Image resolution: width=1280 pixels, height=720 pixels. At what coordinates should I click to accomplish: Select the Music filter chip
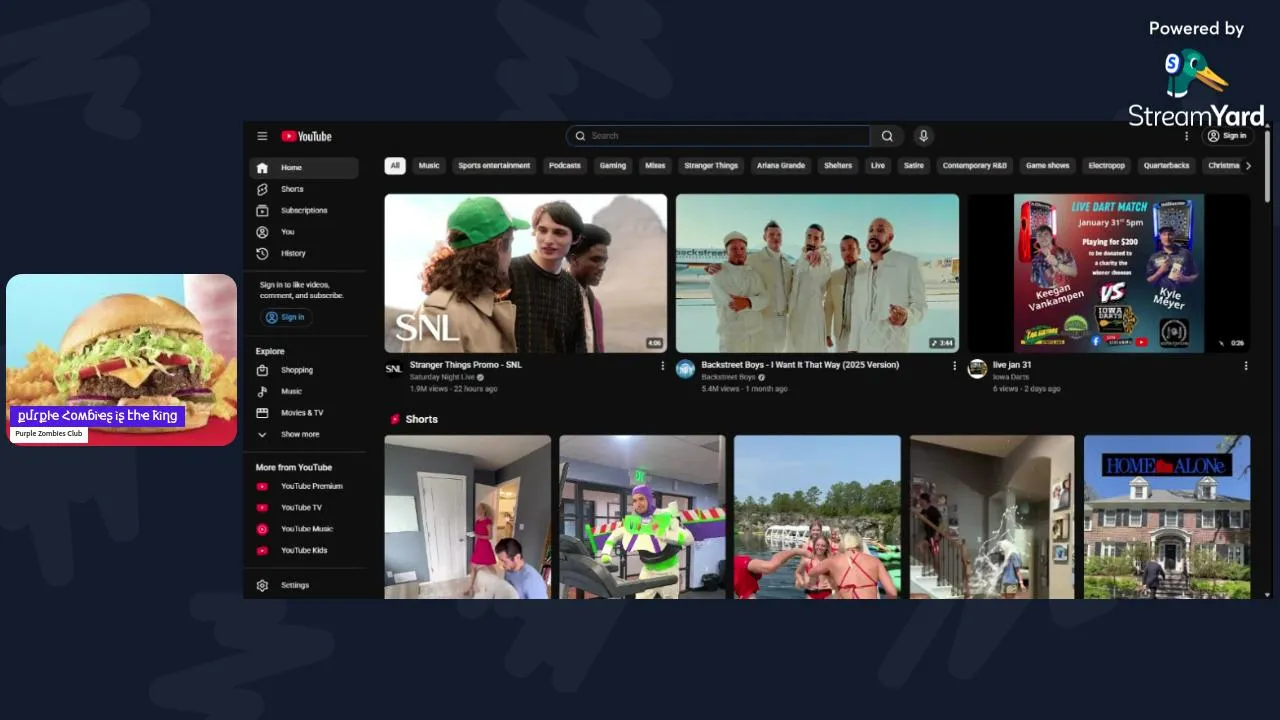click(x=429, y=166)
